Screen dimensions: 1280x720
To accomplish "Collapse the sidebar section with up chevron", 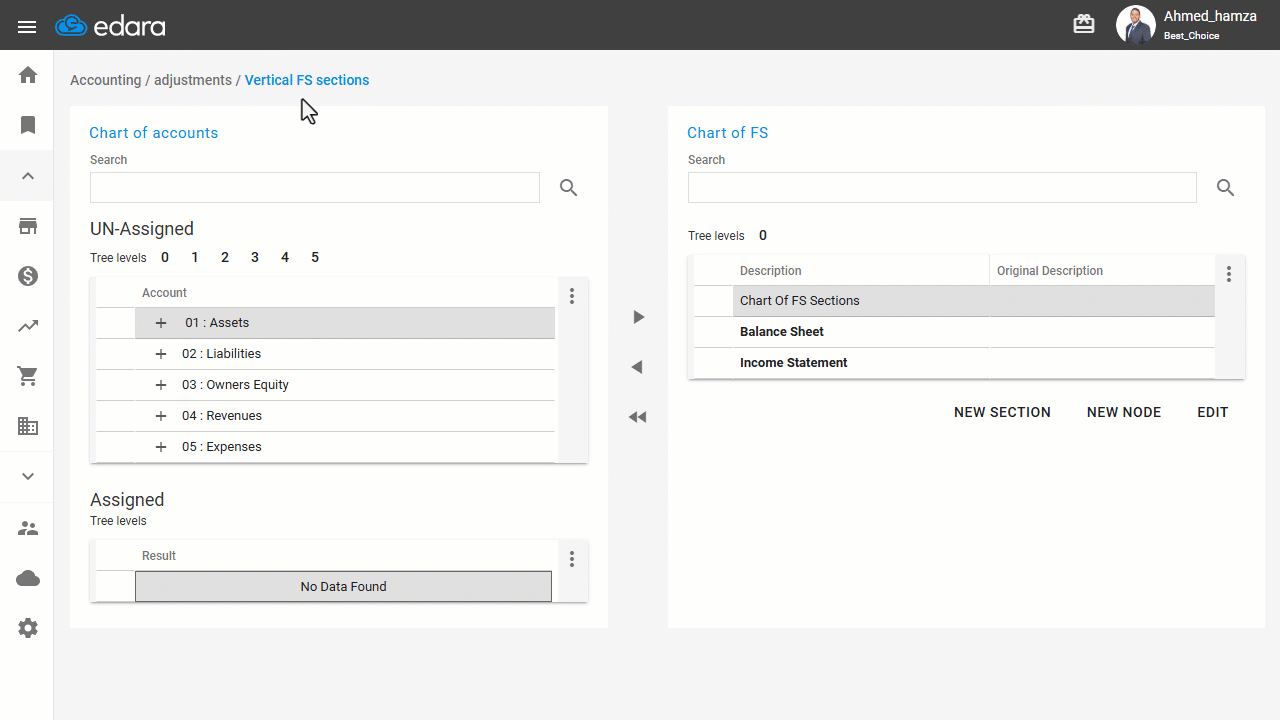I will click(28, 176).
